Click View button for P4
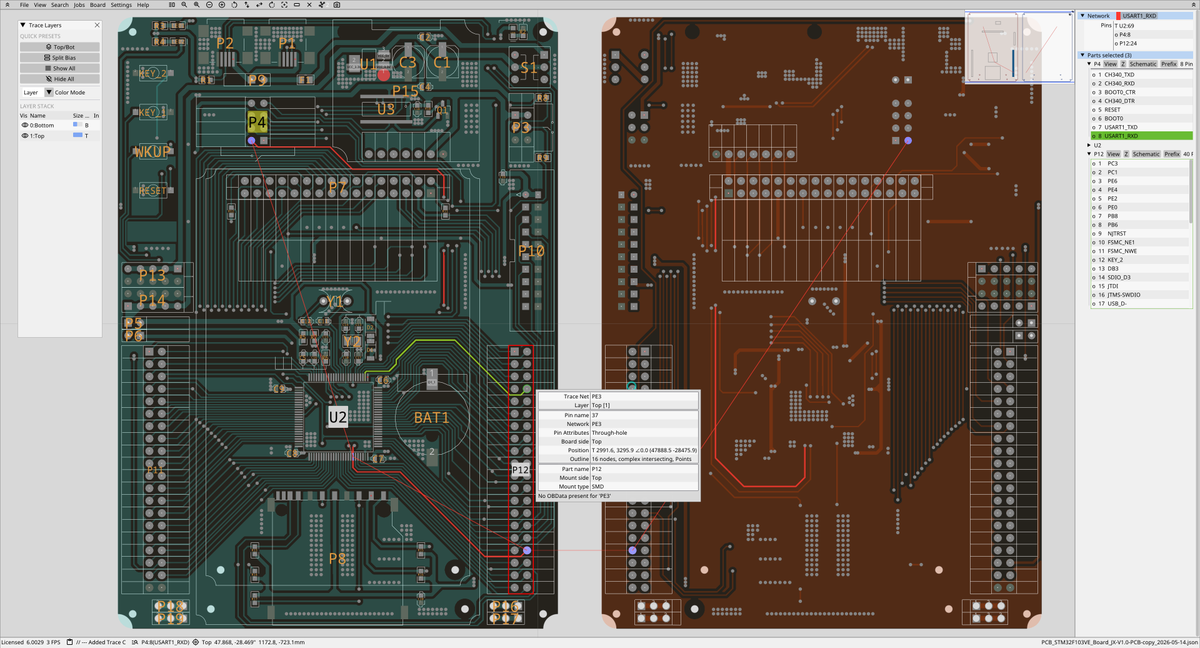Viewport: 1200px width, 648px height. (1110, 64)
